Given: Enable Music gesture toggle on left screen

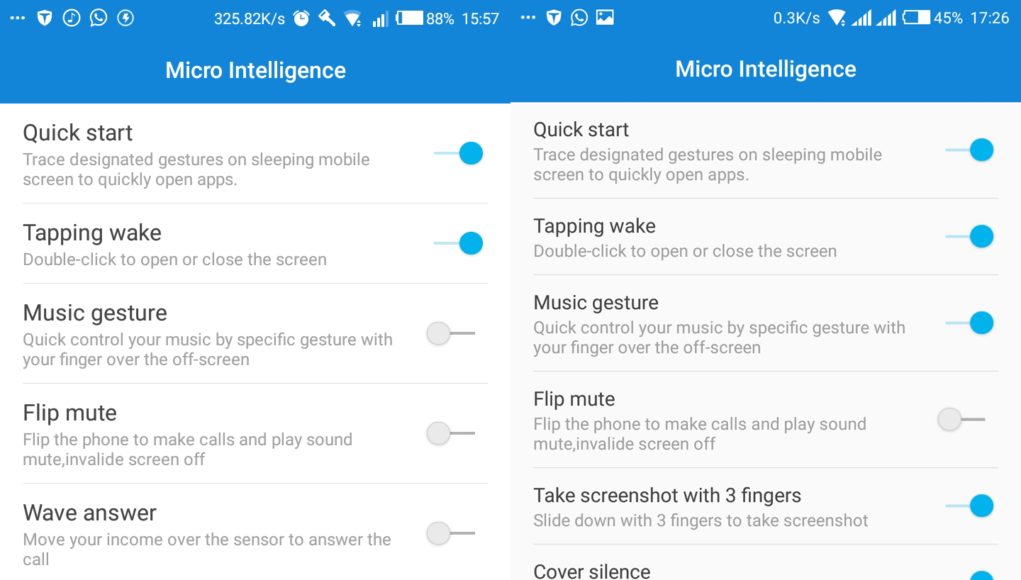Looking at the screenshot, I should [x=451, y=333].
